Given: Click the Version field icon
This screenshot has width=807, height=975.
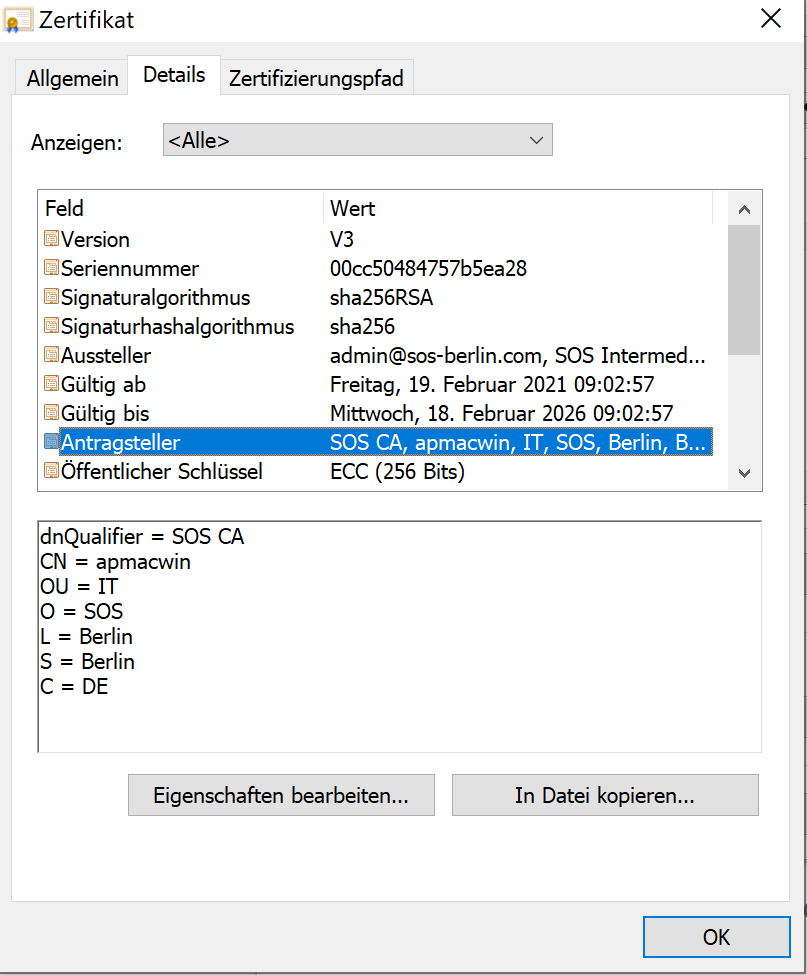Looking at the screenshot, I should coord(52,239).
